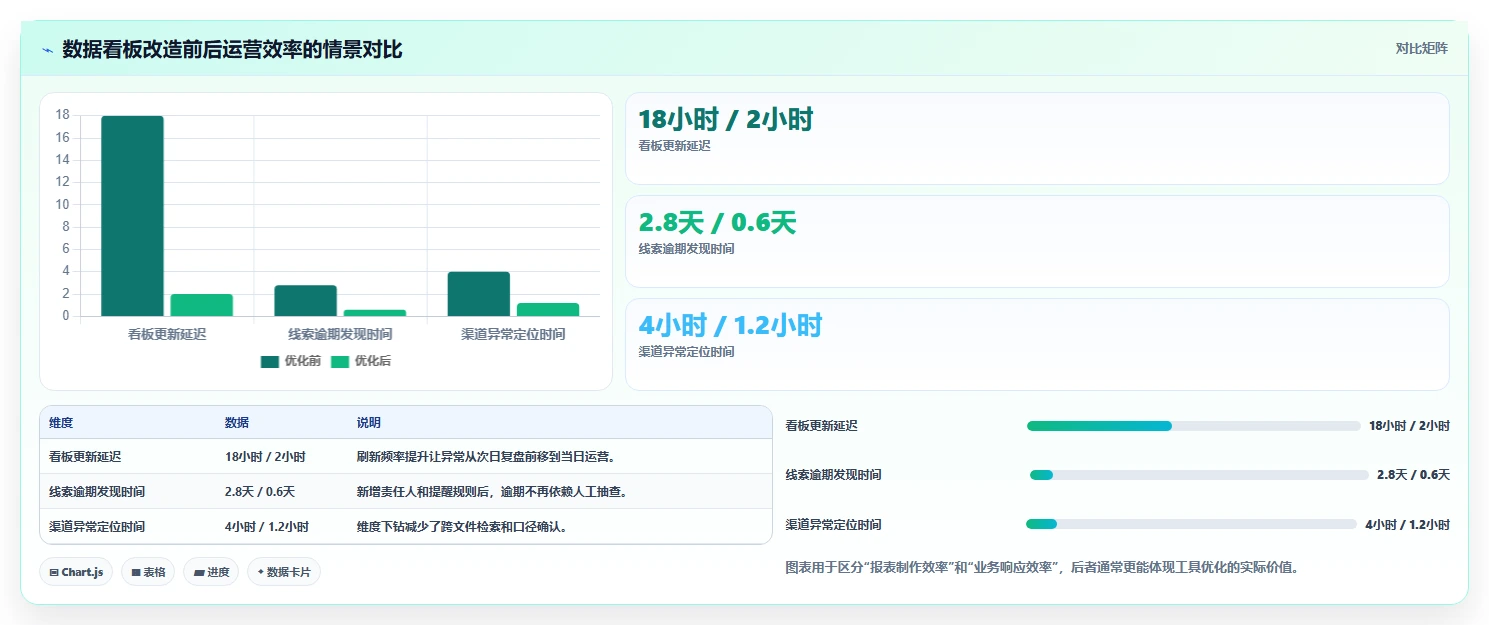1489x625 pixels.
Task: Click the 线索逾期发现时间 label in the progress list
Action: (x=834, y=475)
